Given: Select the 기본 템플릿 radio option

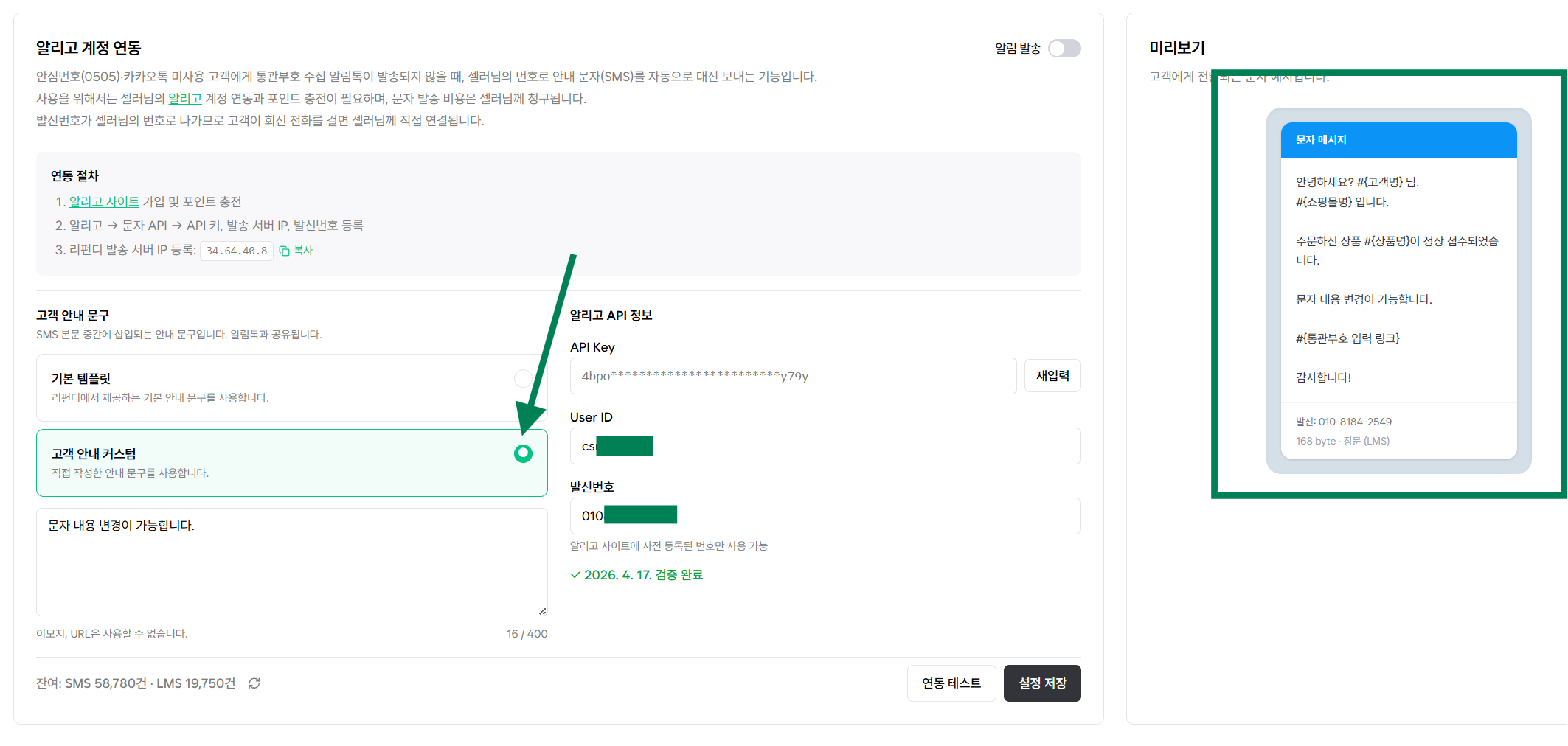Looking at the screenshot, I should (523, 378).
